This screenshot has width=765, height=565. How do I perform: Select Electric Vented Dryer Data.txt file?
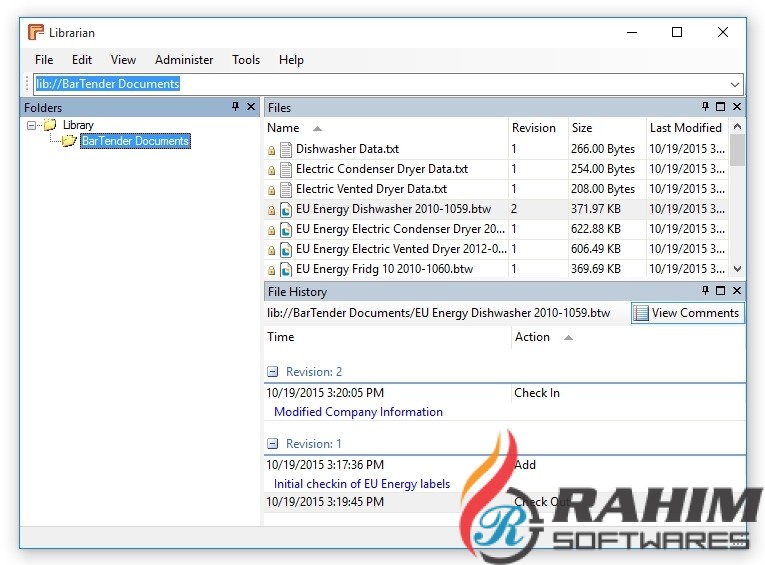tap(371, 189)
